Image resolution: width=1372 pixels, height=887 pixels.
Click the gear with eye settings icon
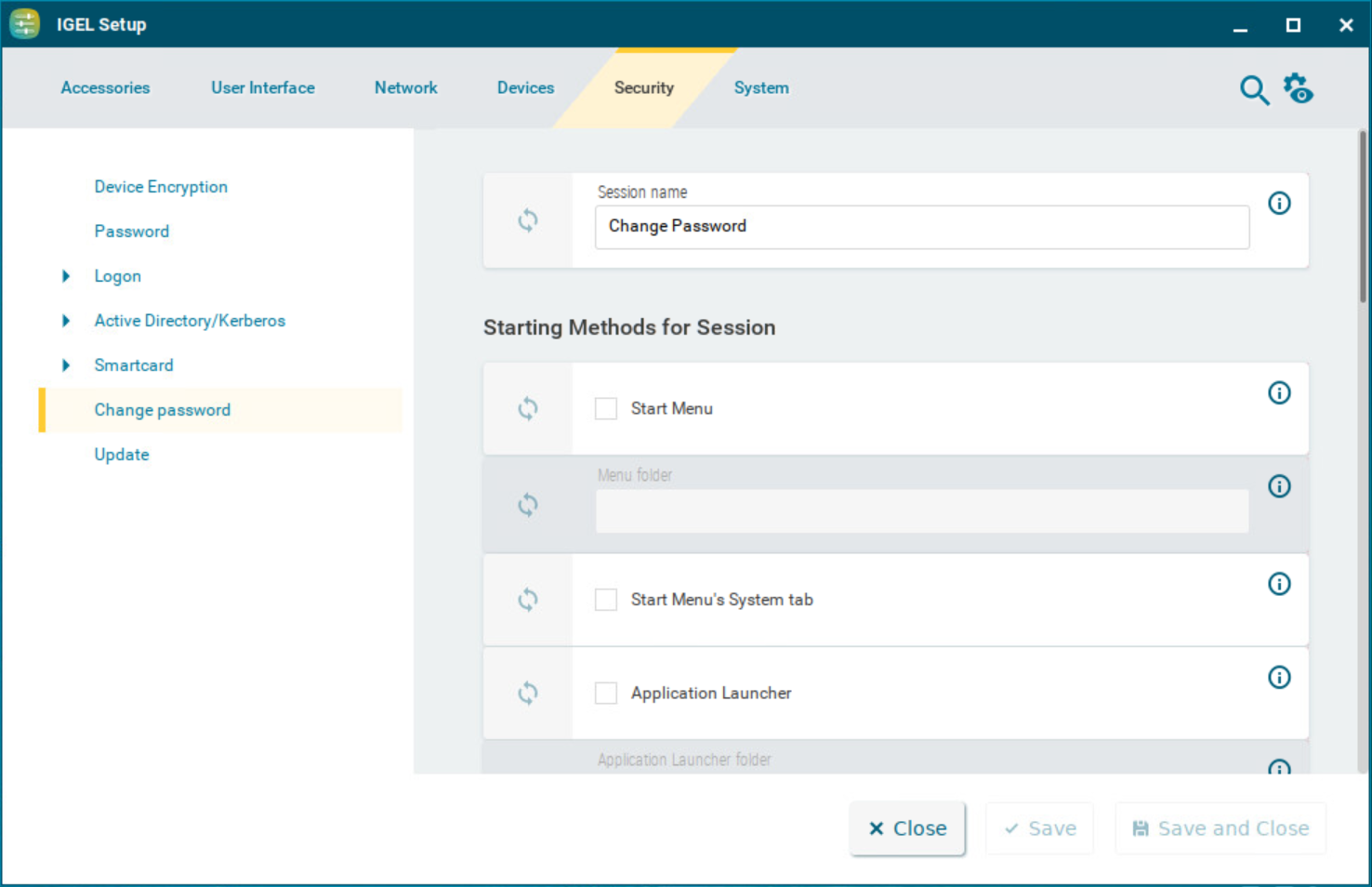[1298, 89]
